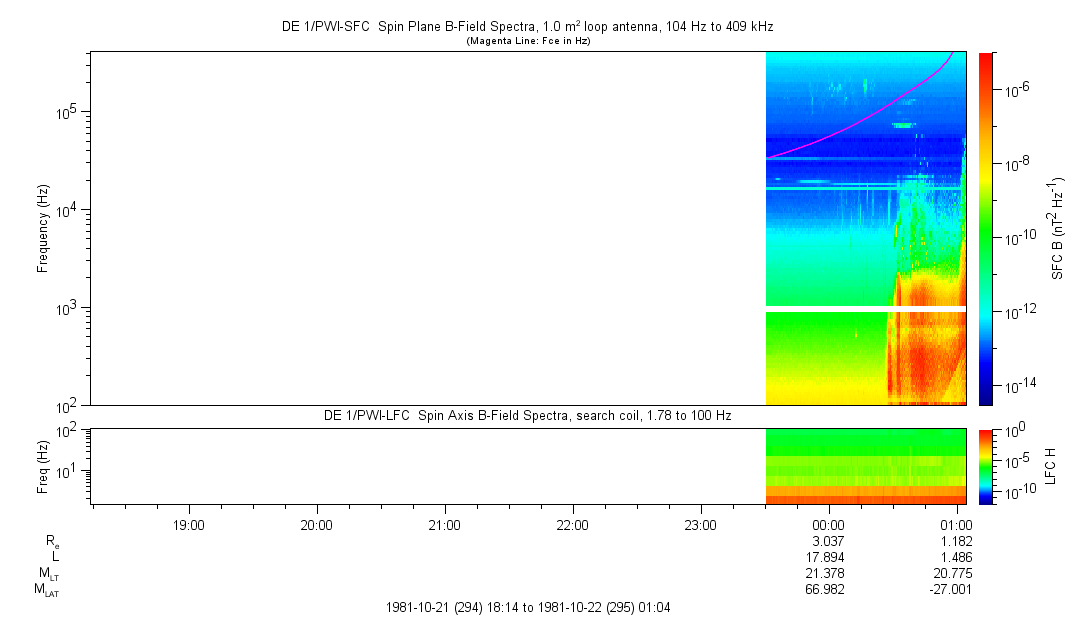Click the date range caption at bottom
Screen dimensions: 1083x620
point(528,607)
